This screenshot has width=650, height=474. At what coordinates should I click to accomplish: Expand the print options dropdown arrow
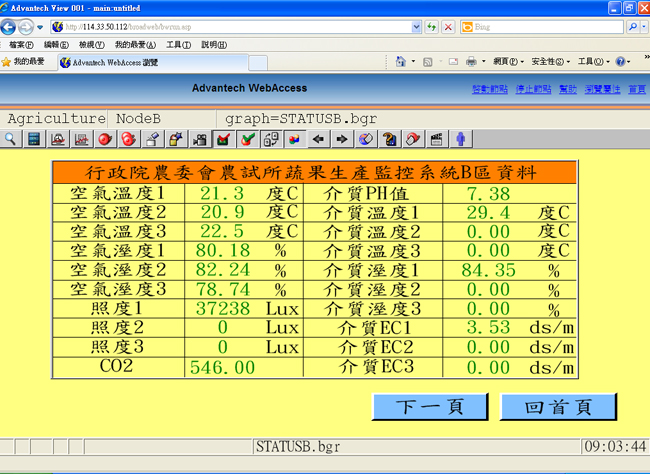coord(484,62)
